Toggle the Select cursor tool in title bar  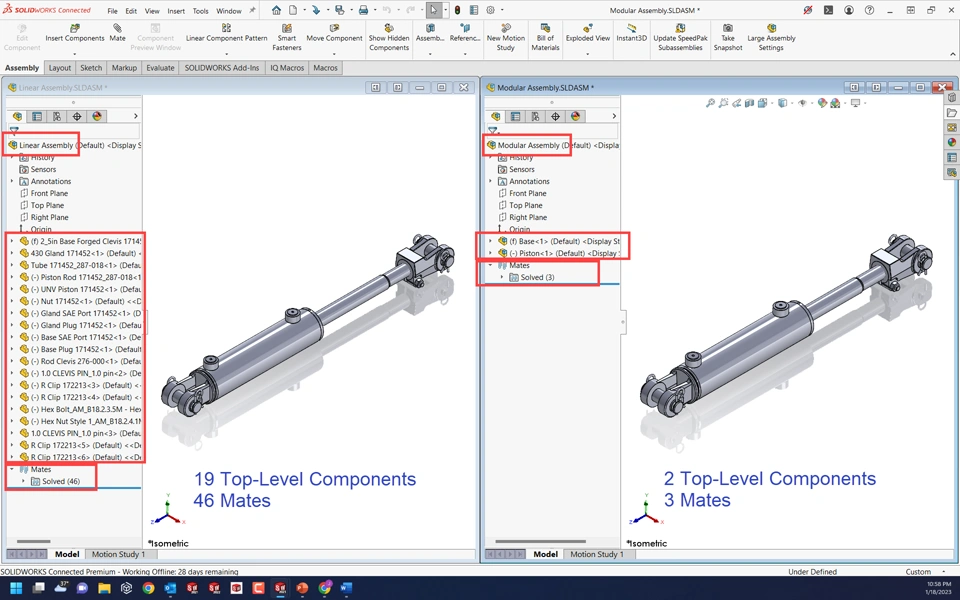pyautogui.click(x=433, y=10)
